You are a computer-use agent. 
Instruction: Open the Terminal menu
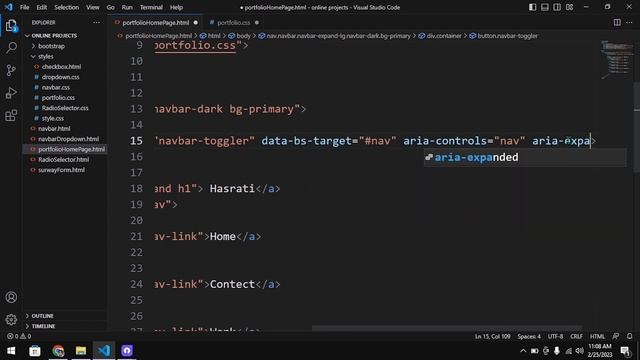click(x=151, y=7)
